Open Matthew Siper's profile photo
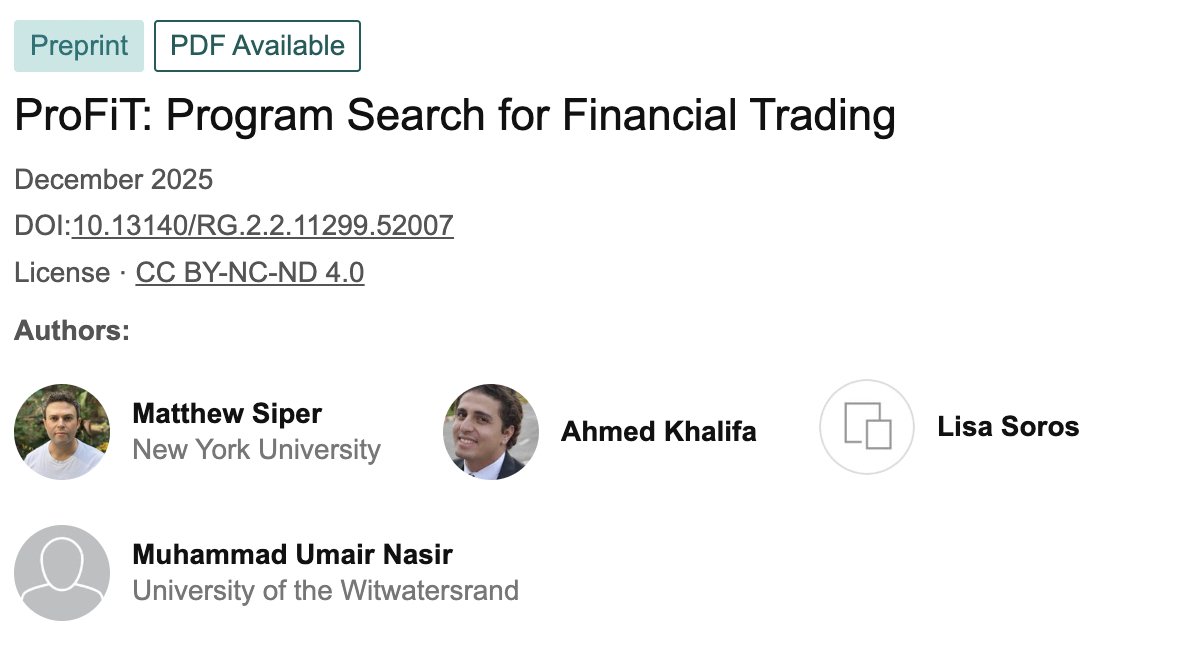 tap(62, 432)
